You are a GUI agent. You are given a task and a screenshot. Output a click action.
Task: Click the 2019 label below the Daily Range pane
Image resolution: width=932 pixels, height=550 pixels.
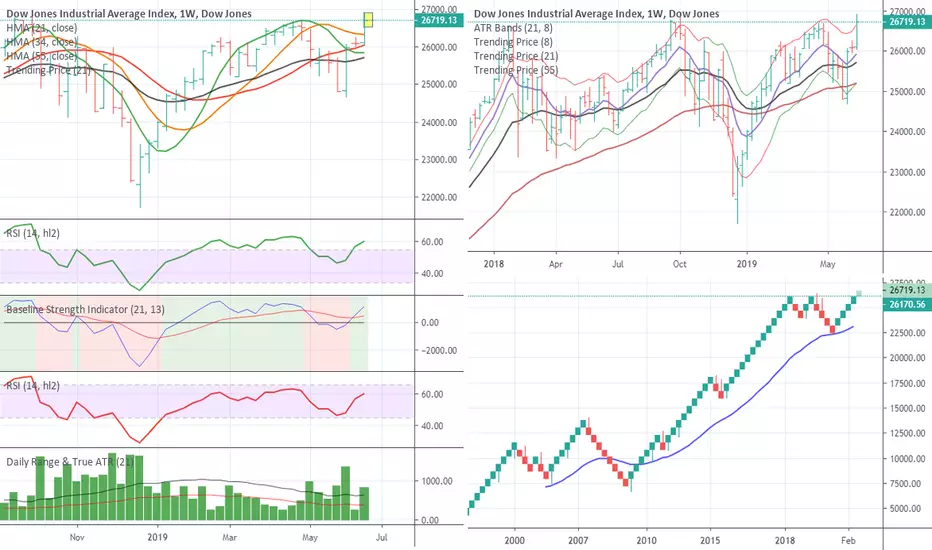158,537
